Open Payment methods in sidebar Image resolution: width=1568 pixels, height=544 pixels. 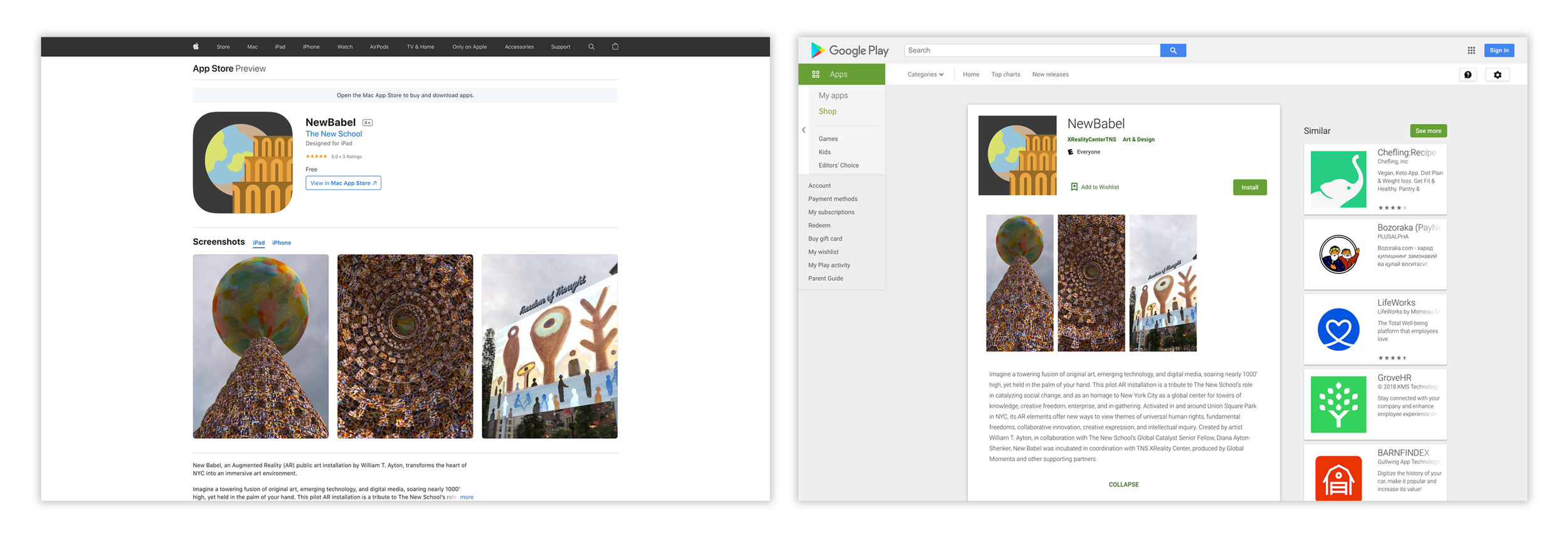point(832,199)
